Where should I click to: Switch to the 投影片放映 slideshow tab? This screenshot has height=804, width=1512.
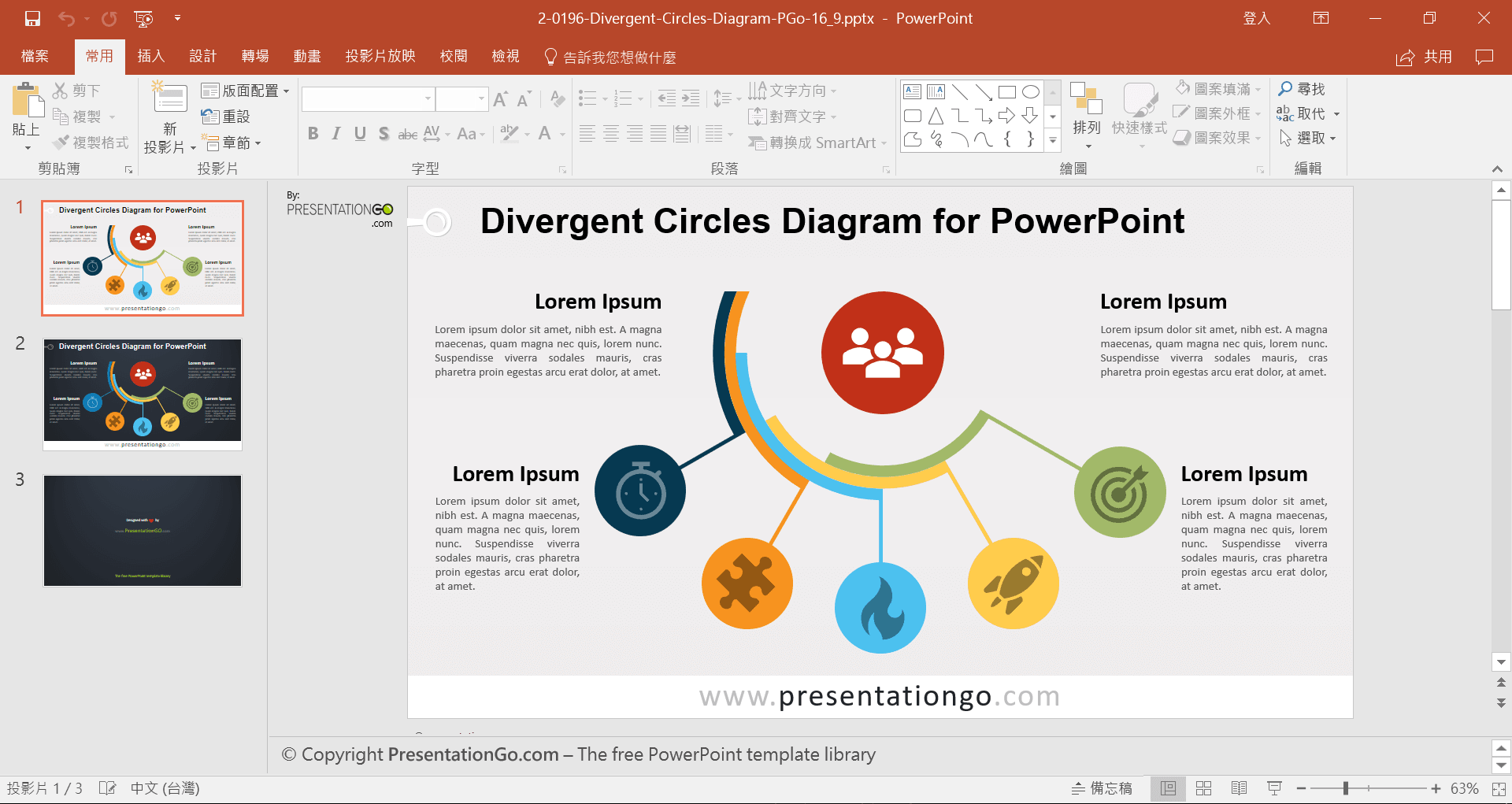click(380, 56)
